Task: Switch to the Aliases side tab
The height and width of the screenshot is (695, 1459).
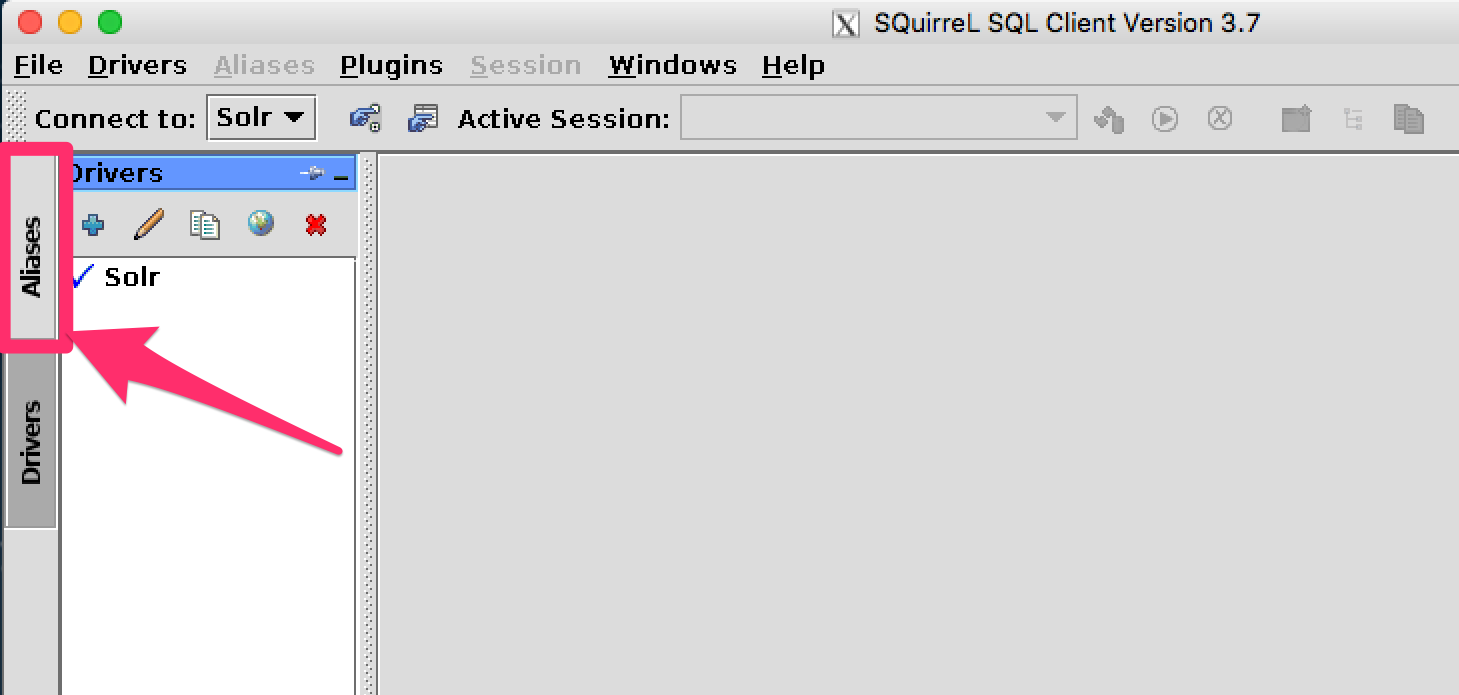Action: pos(32,256)
